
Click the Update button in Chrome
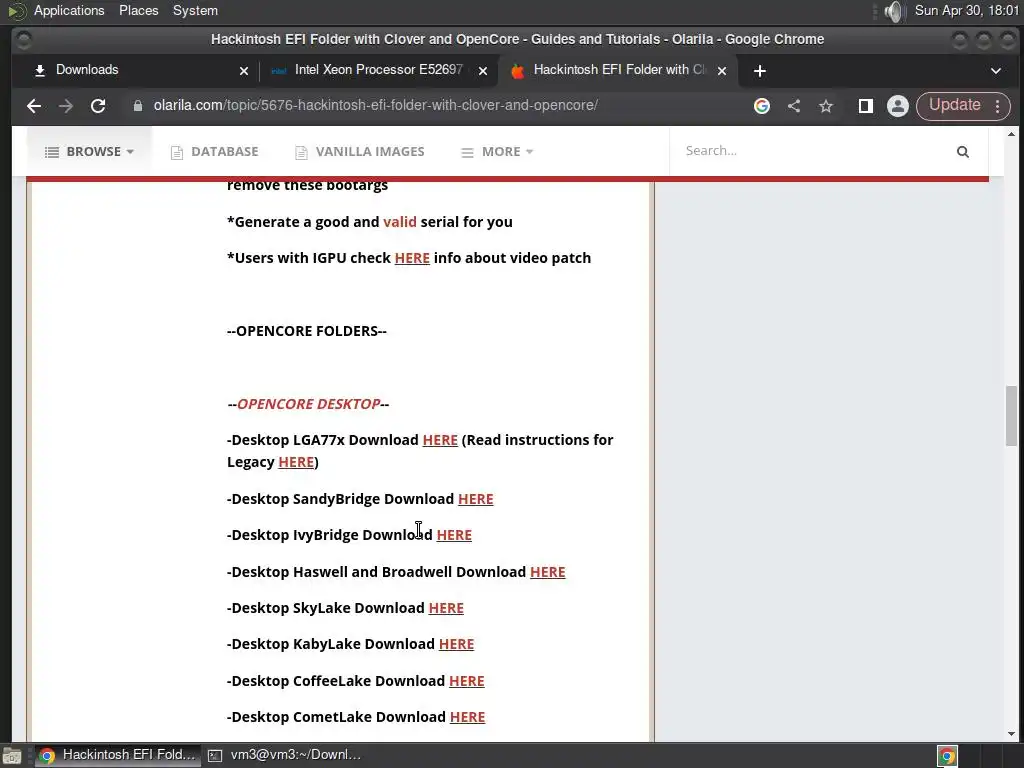point(955,105)
